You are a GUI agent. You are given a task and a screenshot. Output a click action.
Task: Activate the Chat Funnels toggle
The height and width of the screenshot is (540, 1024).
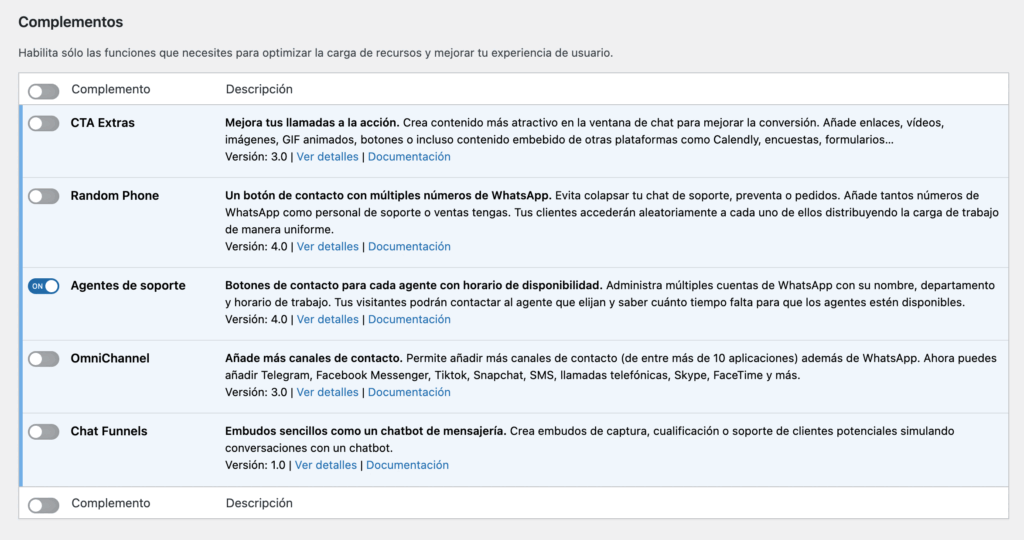tap(43, 432)
